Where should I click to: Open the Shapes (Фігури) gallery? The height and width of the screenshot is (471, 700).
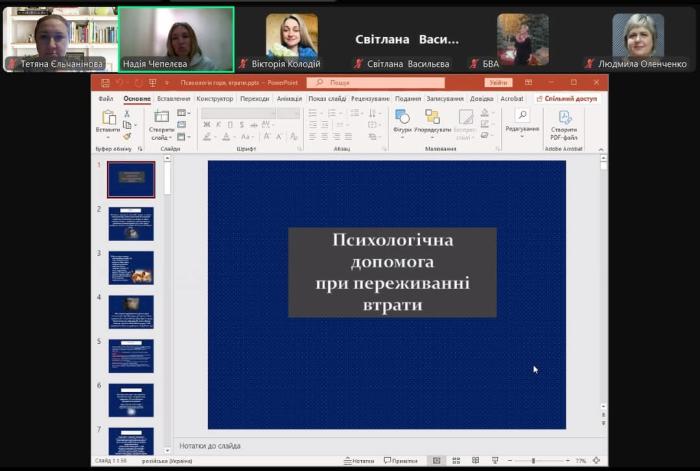[402, 118]
